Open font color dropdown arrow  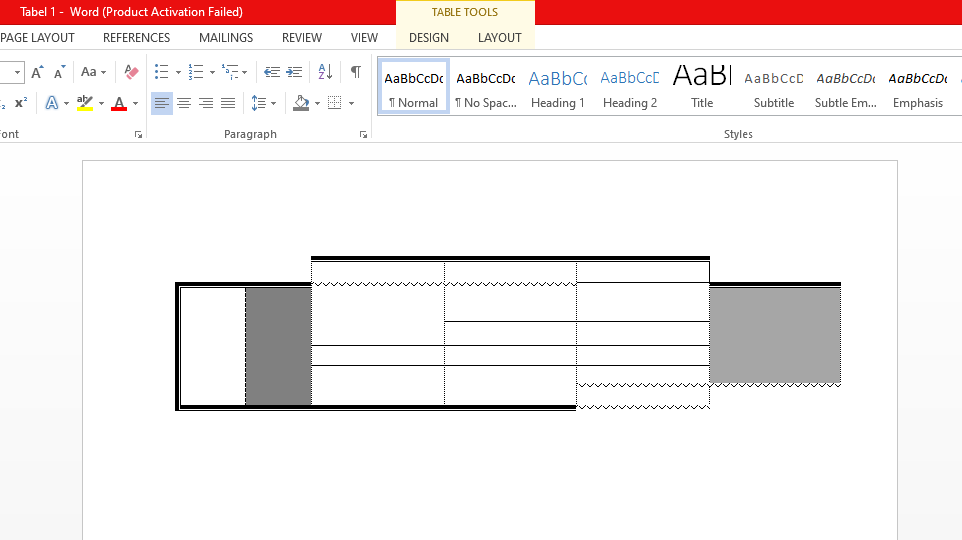136,103
